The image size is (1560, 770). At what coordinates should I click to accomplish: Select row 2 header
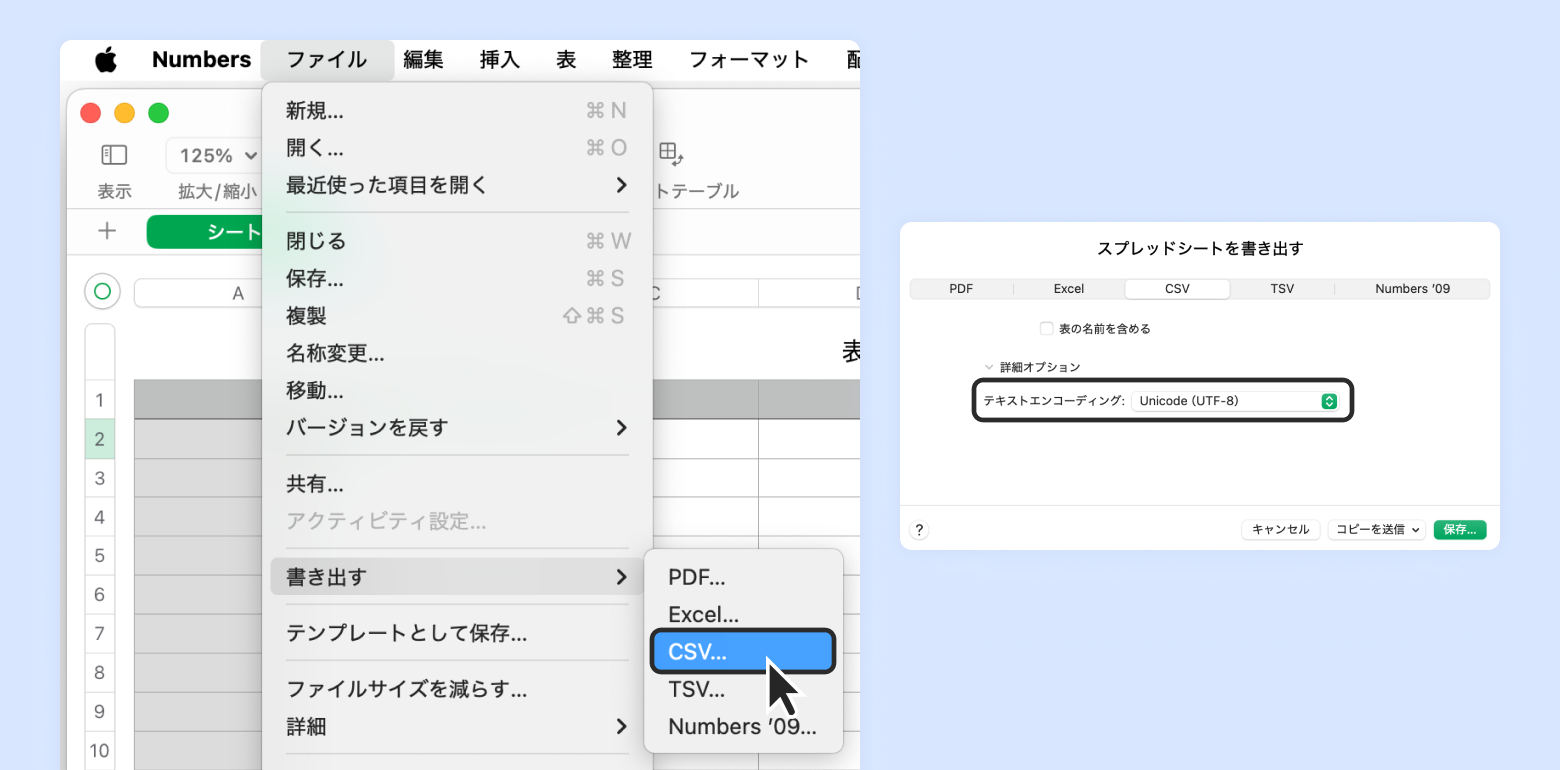tap(100, 439)
